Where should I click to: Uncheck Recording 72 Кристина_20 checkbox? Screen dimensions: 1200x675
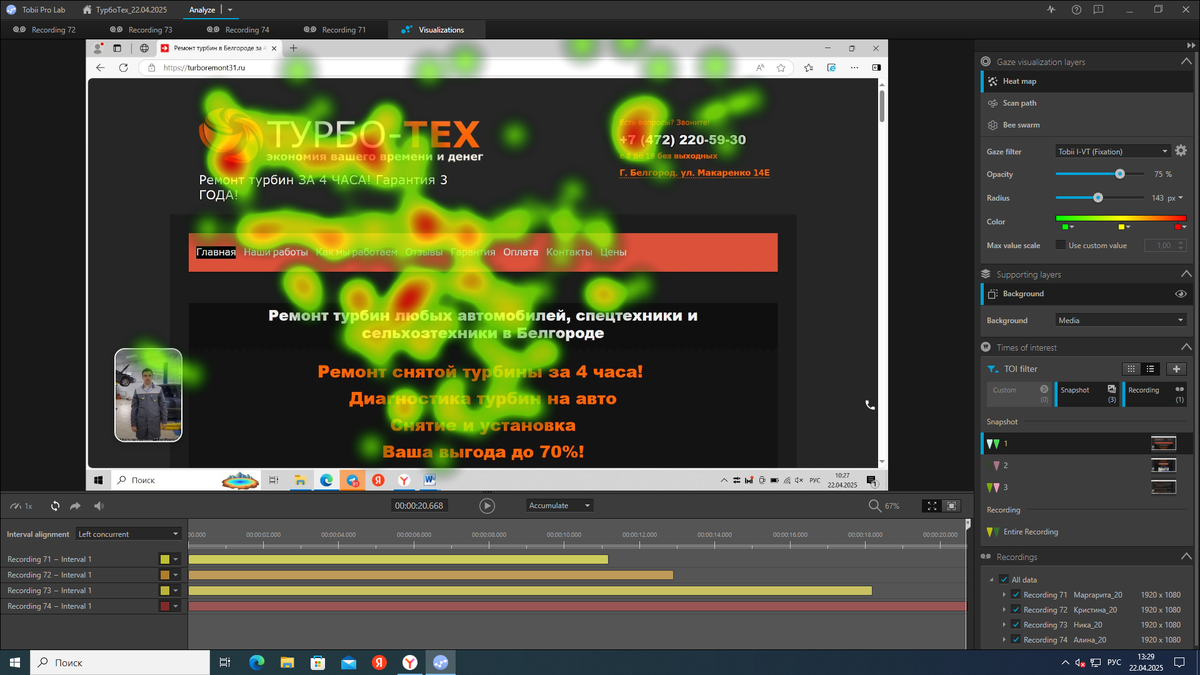[1016, 609]
